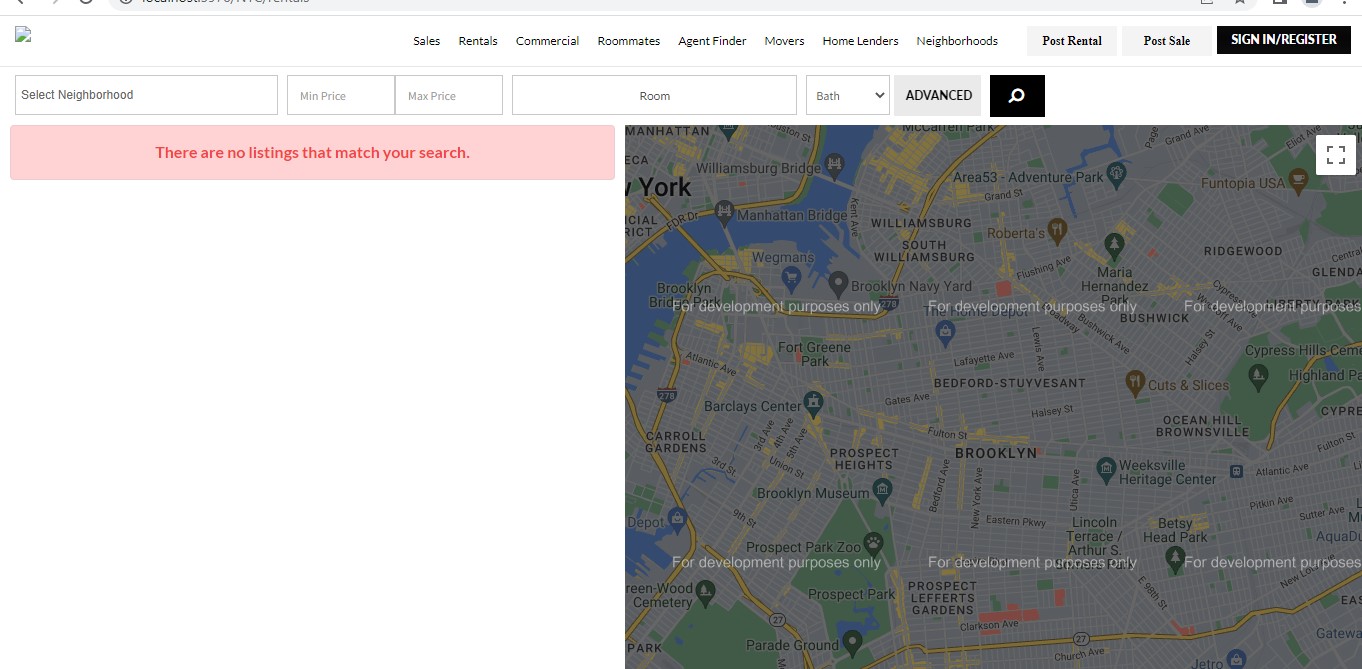The image size is (1362, 669).
Task: Open the Agent Finder menu item
Action: click(712, 41)
